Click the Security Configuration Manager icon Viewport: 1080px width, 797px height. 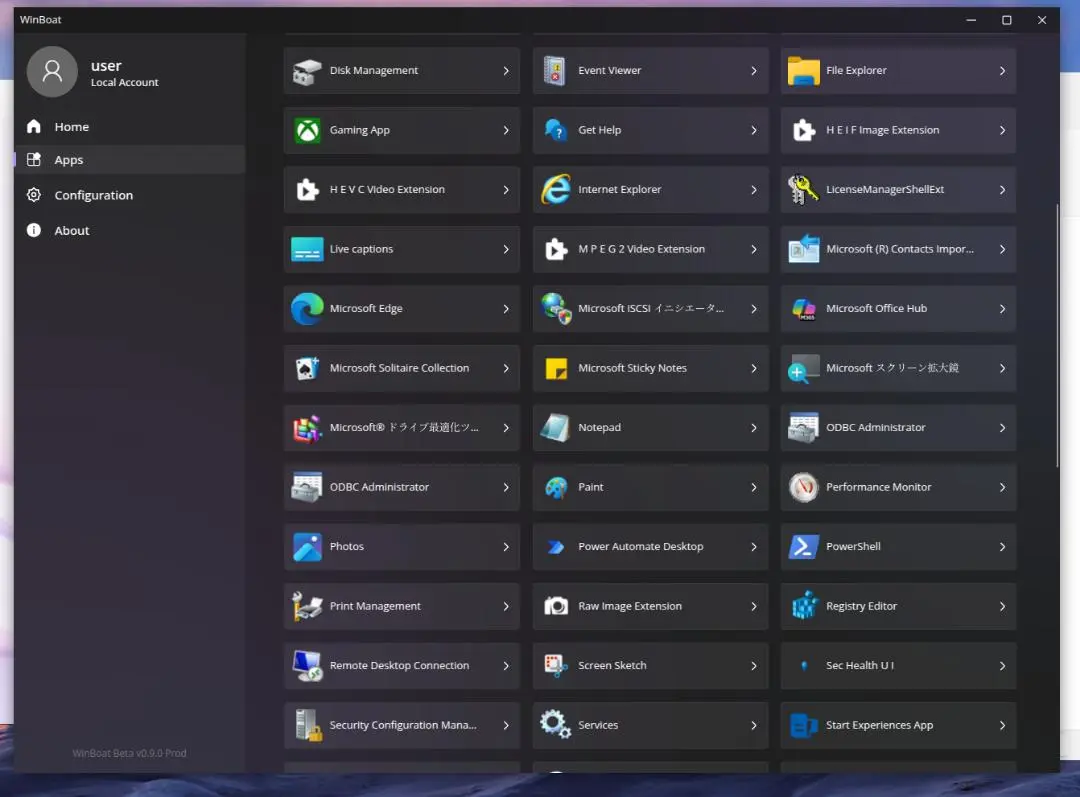[307, 725]
